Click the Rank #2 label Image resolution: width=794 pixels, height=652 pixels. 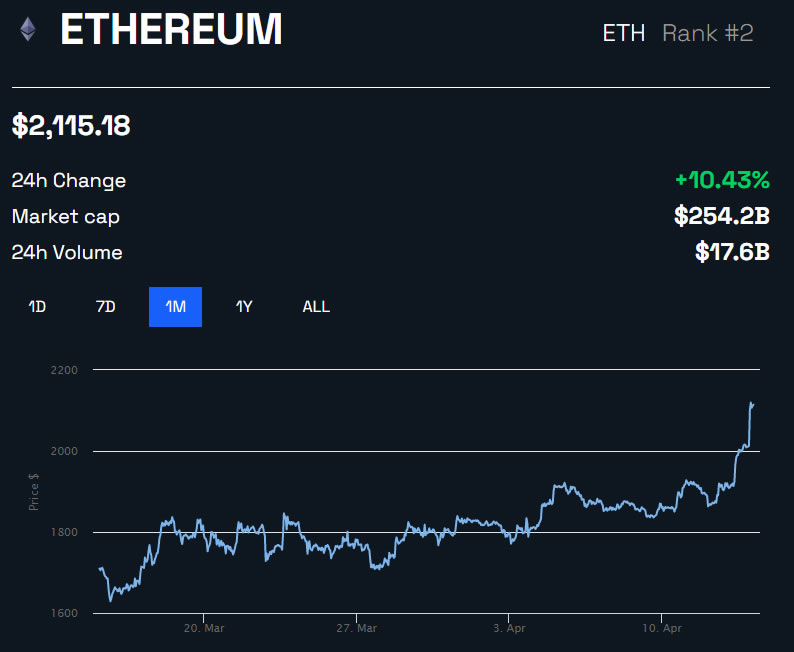click(708, 33)
